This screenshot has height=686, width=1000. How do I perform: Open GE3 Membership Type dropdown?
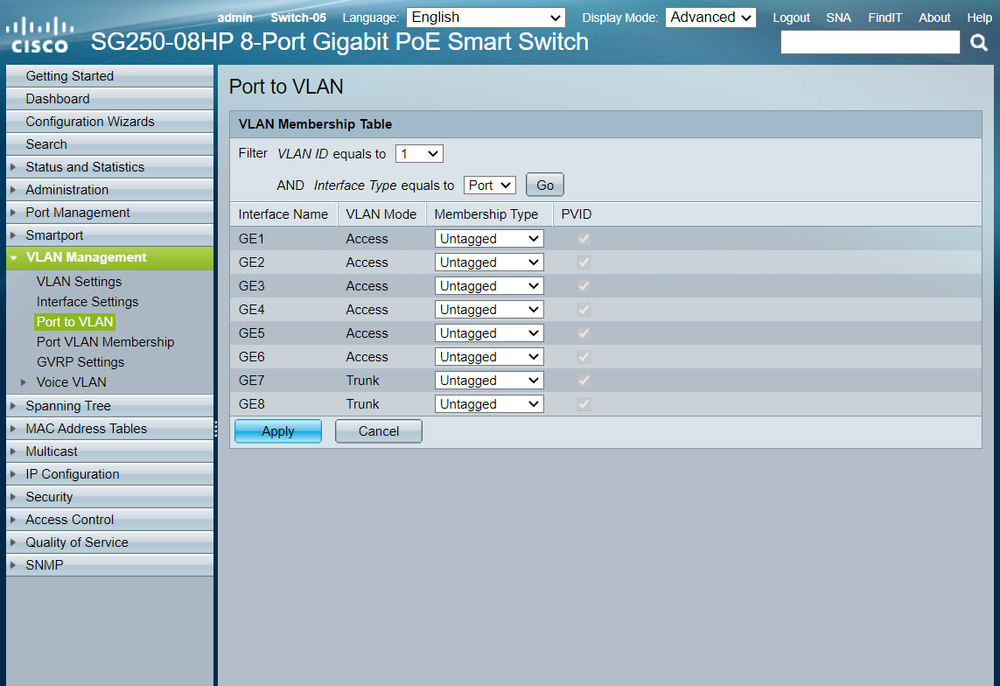489,286
